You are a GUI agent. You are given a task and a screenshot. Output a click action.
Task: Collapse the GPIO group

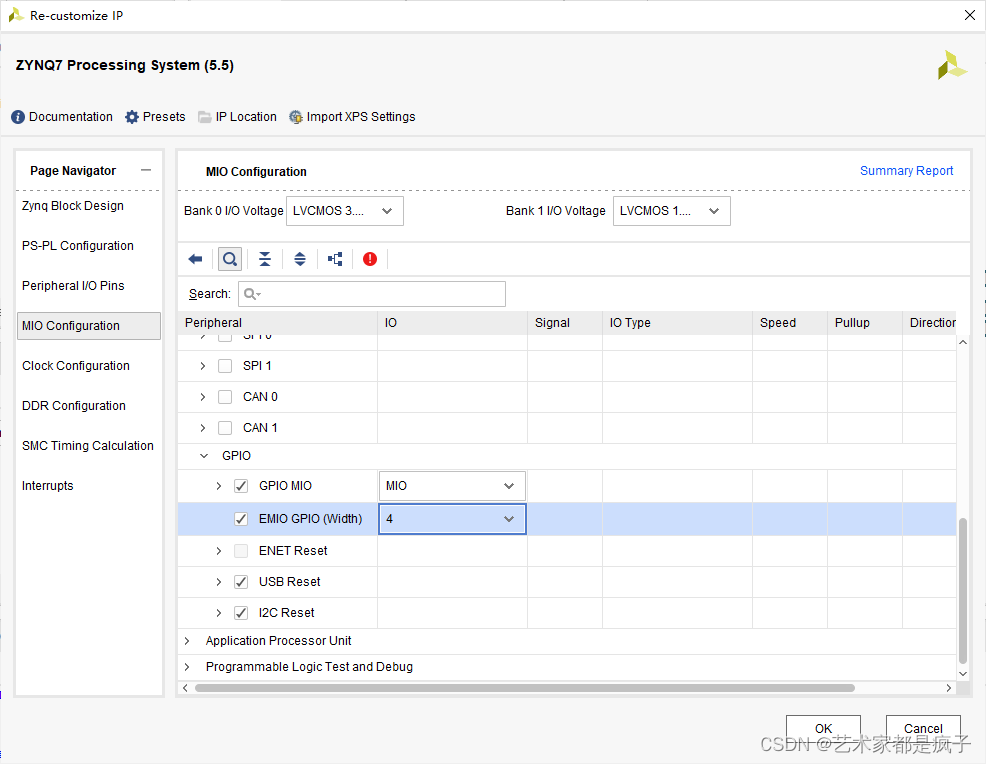click(204, 456)
